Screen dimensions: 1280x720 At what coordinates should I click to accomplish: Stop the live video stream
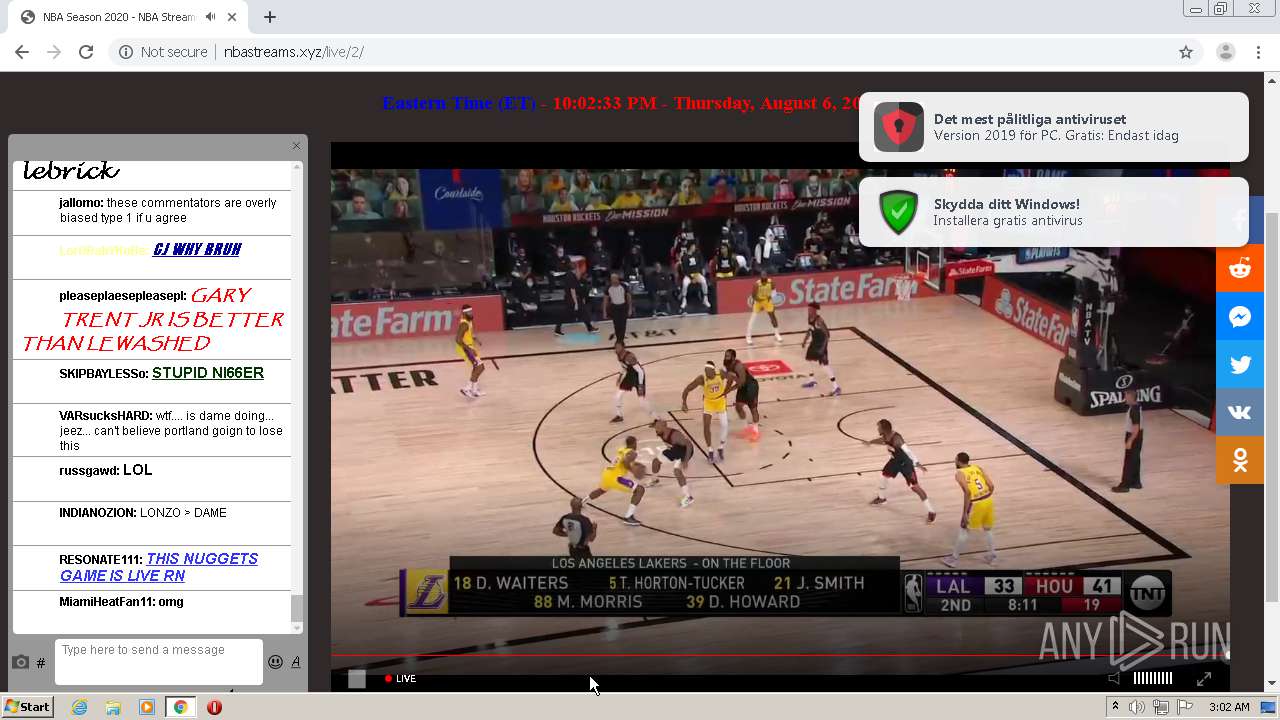point(357,679)
